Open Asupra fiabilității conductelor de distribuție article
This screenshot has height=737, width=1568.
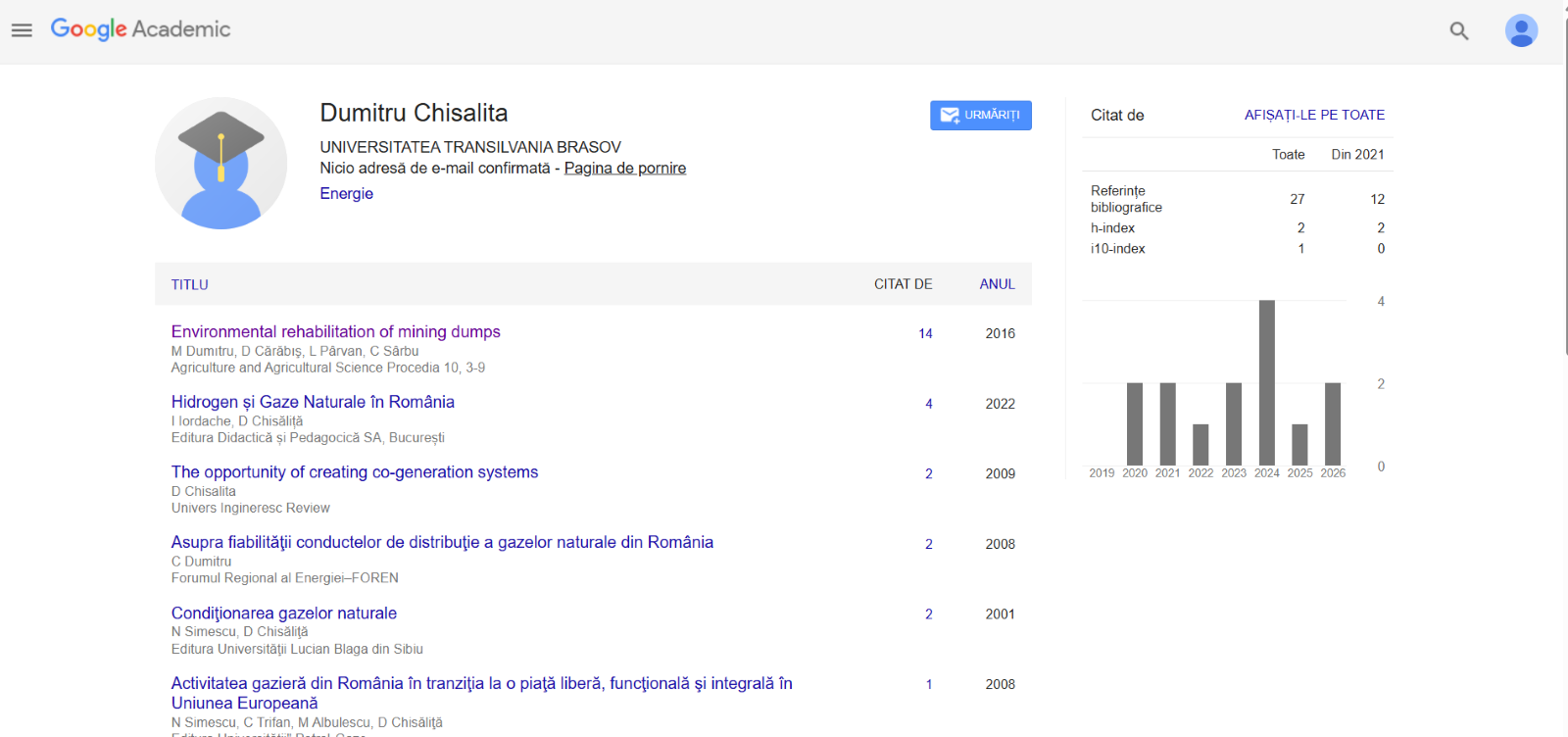442,542
